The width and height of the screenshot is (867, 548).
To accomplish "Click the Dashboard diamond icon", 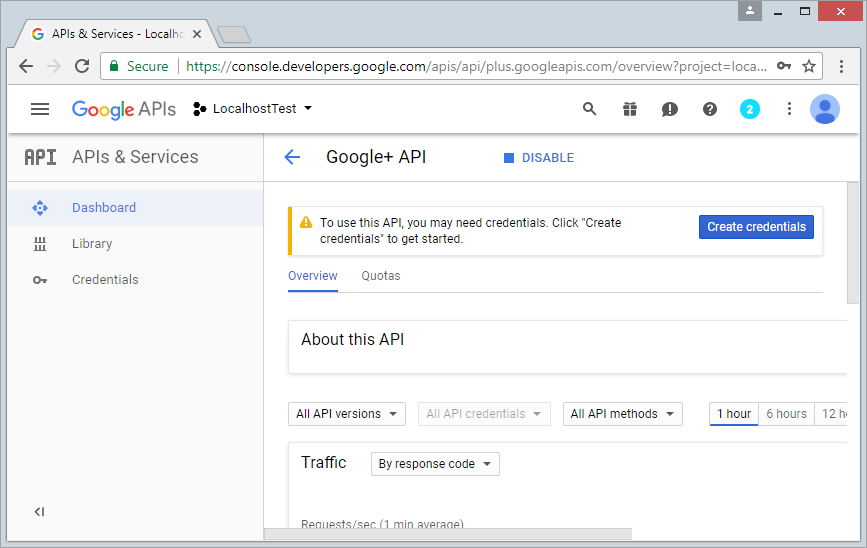I will (x=40, y=208).
